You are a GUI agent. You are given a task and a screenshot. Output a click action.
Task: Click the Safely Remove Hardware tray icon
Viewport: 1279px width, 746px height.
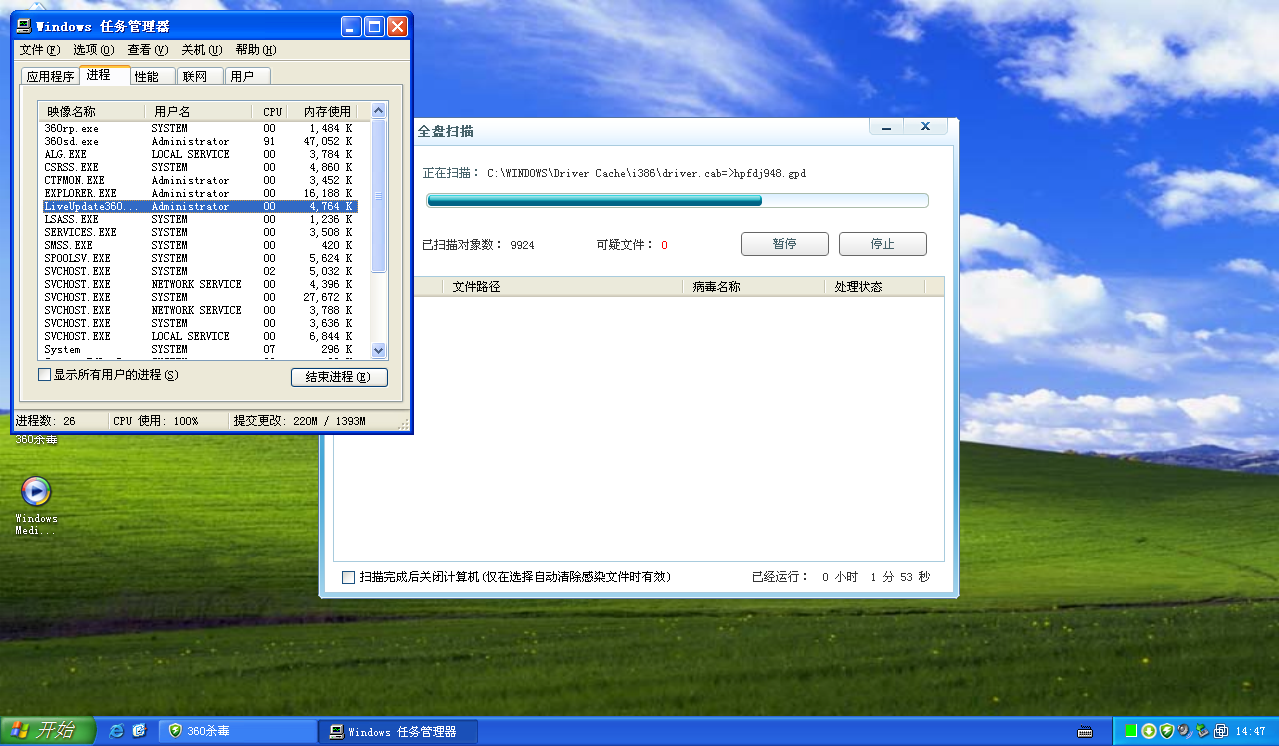click(1202, 731)
